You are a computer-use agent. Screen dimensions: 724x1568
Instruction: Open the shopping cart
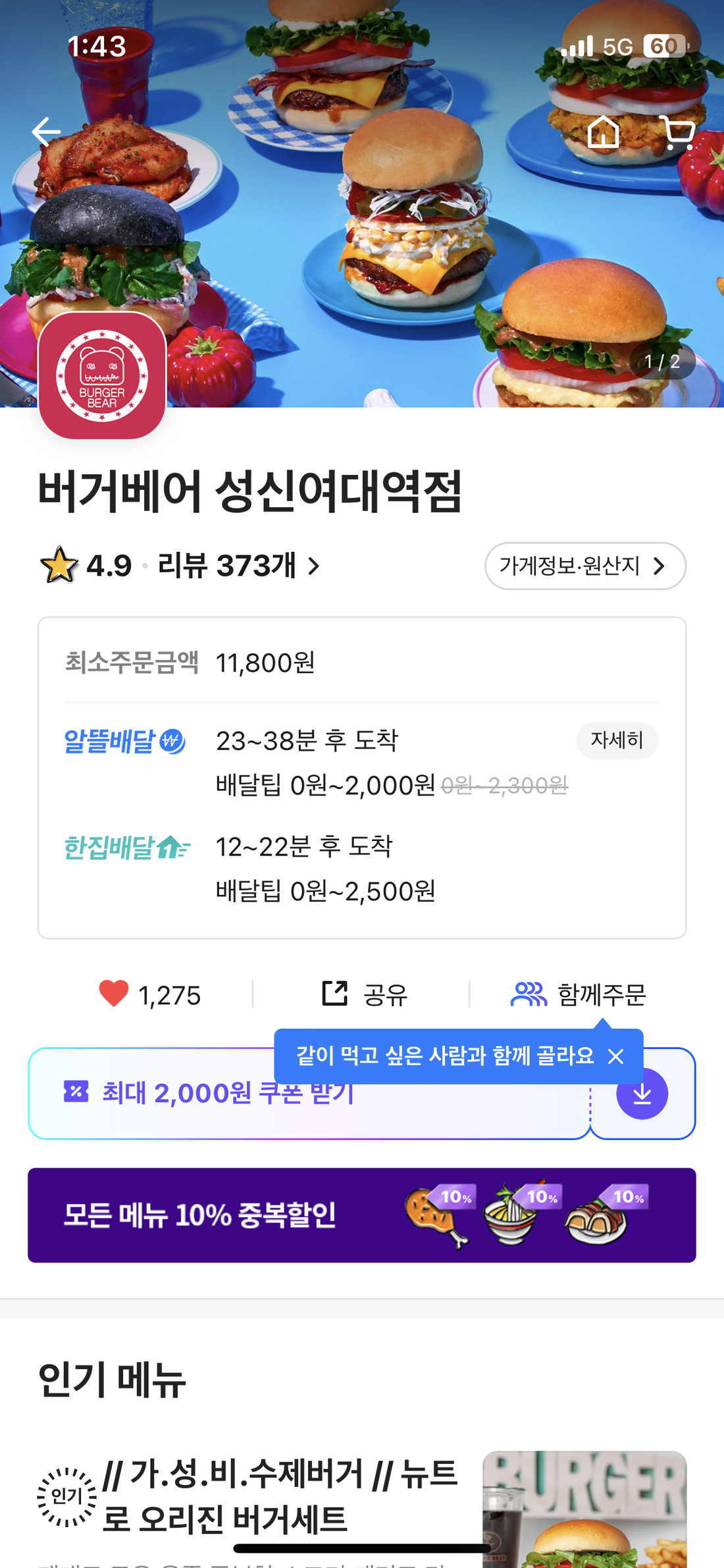pyautogui.click(x=678, y=132)
